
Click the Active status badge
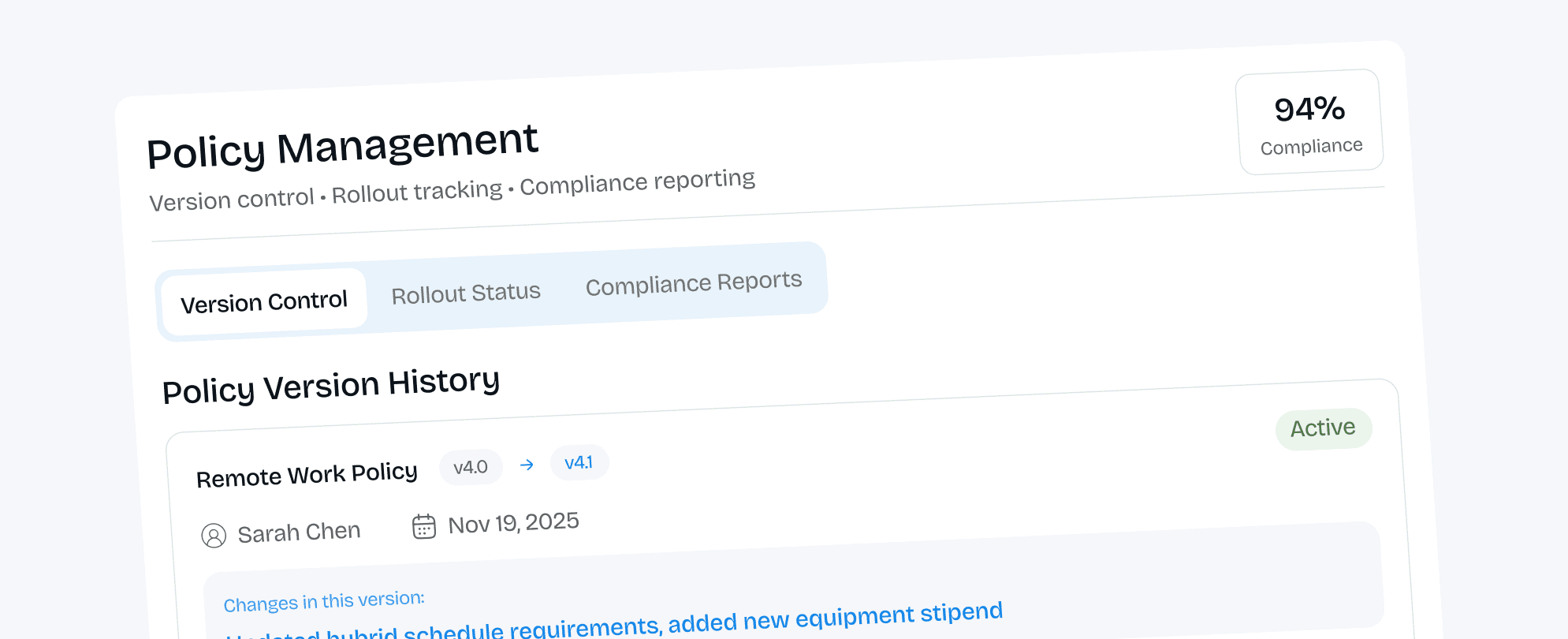tap(1323, 428)
